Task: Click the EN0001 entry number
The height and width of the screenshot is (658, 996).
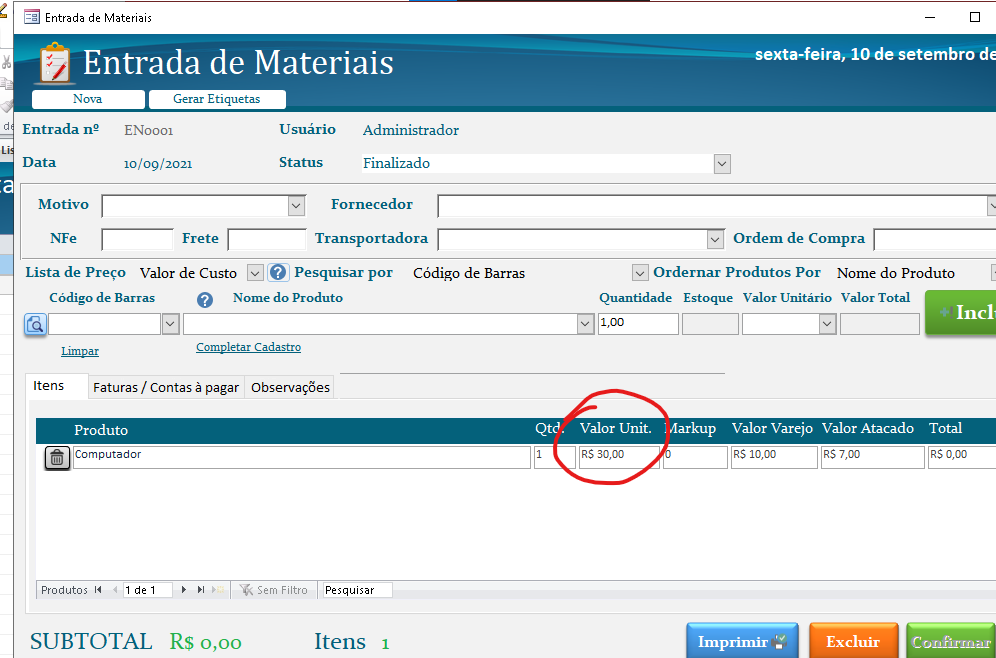Action: click(x=149, y=130)
